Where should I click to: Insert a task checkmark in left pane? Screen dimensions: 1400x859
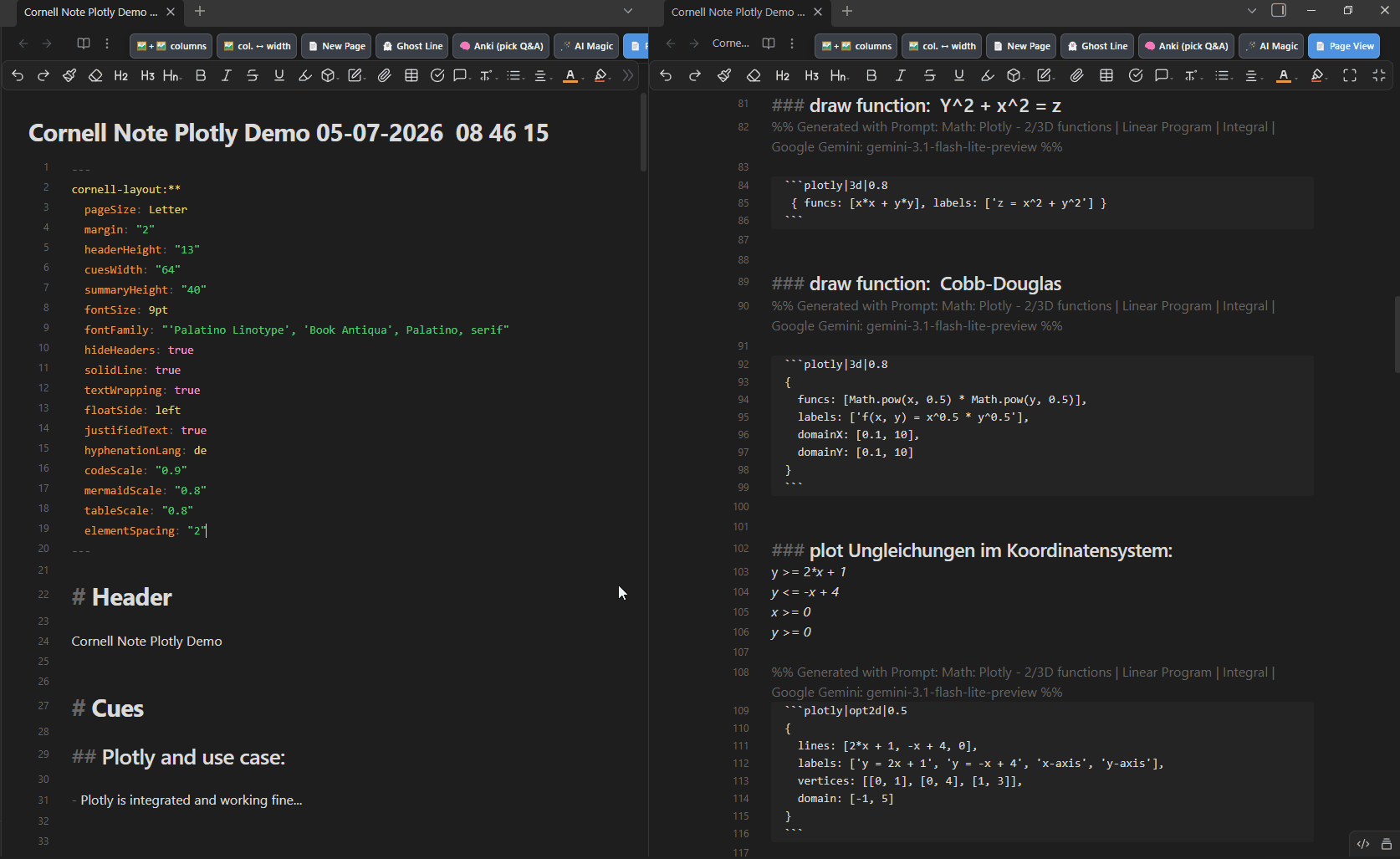tap(437, 76)
